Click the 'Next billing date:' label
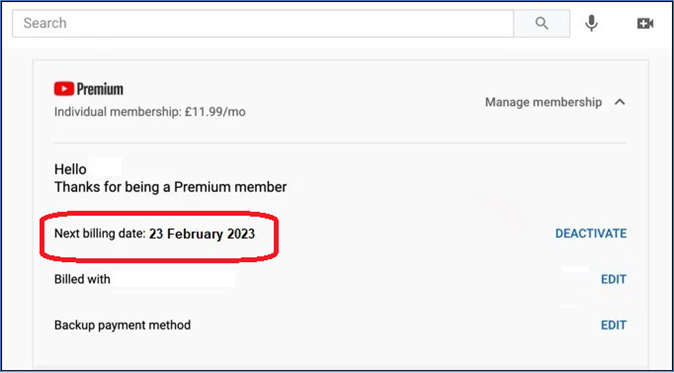Screen dimensions: 674x373 coord(100,234)
